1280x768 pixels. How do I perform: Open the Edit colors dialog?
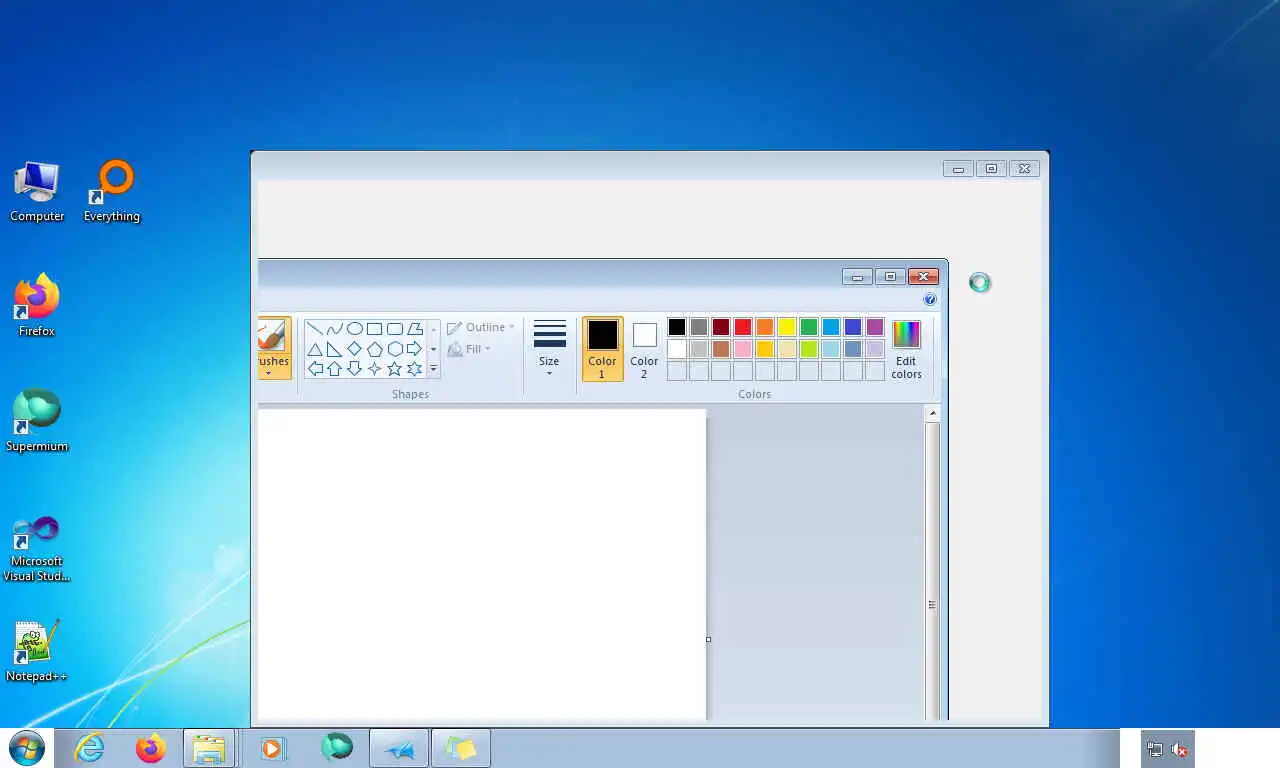click(x=906, y=350)
